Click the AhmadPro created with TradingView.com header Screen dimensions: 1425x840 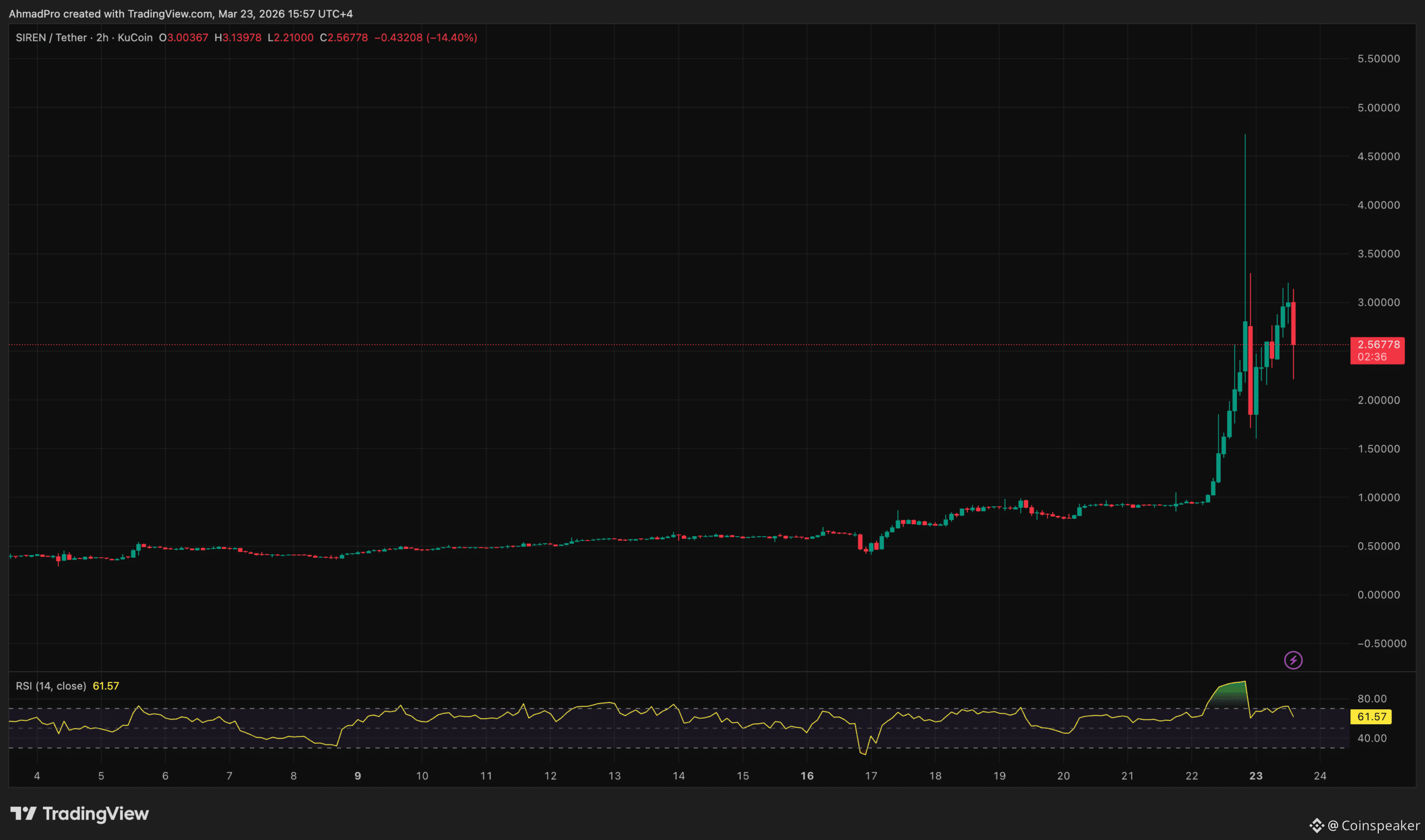click(180, 13)
